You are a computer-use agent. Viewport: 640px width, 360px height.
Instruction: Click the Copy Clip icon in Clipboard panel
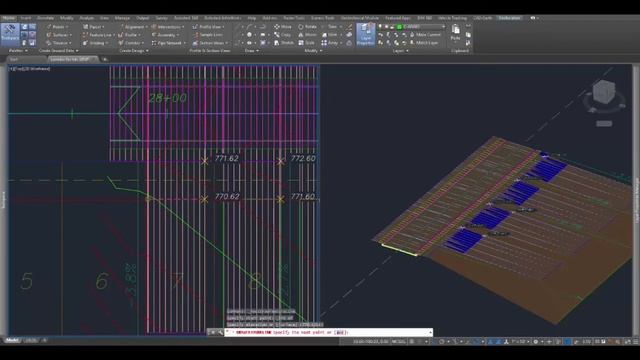point(468,35)
